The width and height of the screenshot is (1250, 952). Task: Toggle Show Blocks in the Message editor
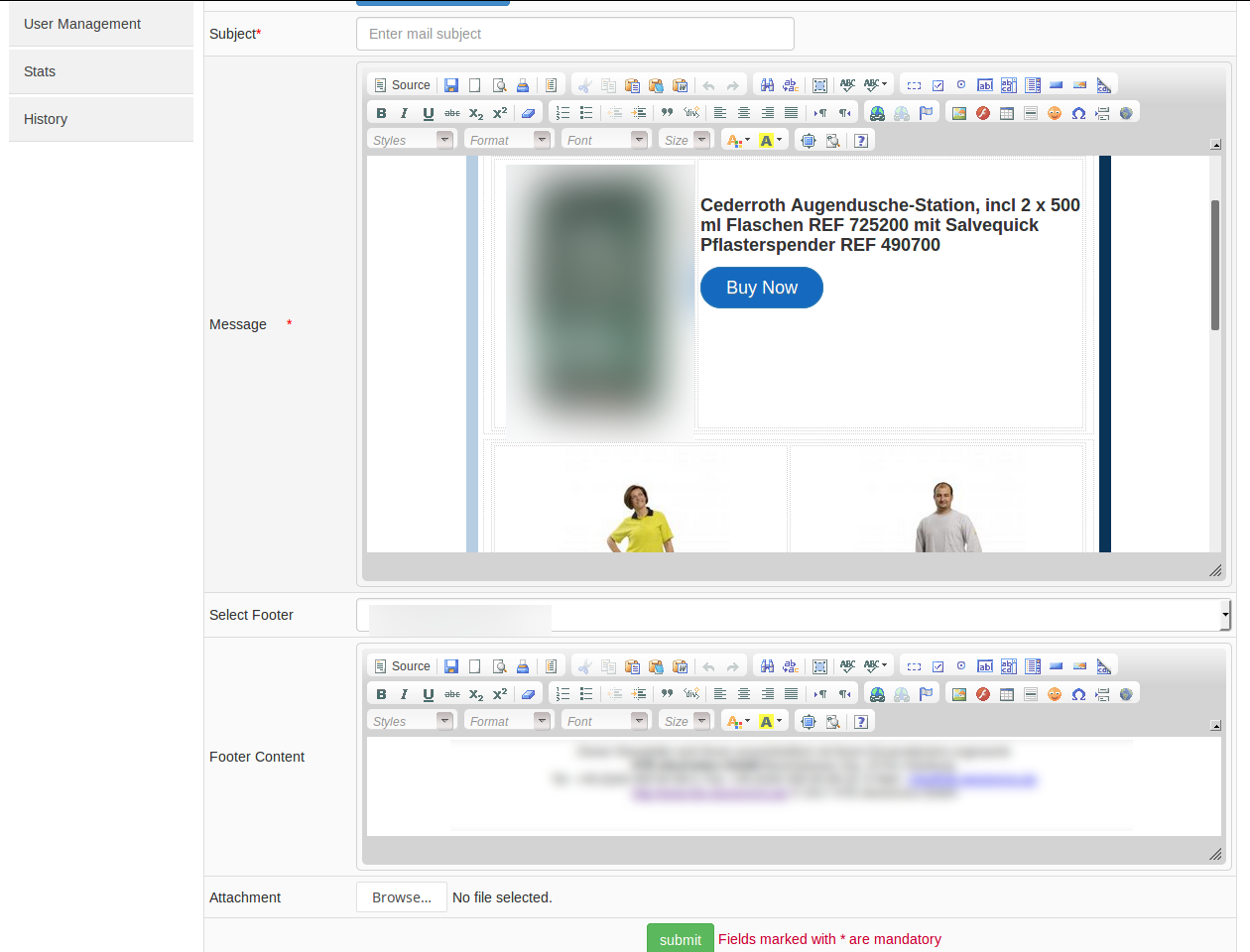pos(832,141)
